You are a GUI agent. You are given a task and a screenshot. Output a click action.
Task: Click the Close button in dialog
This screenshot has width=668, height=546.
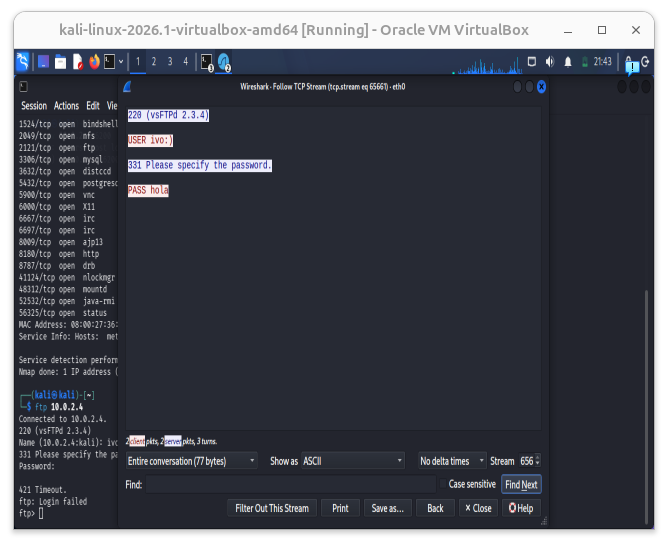pyautogui.click(x=478, y=509)
